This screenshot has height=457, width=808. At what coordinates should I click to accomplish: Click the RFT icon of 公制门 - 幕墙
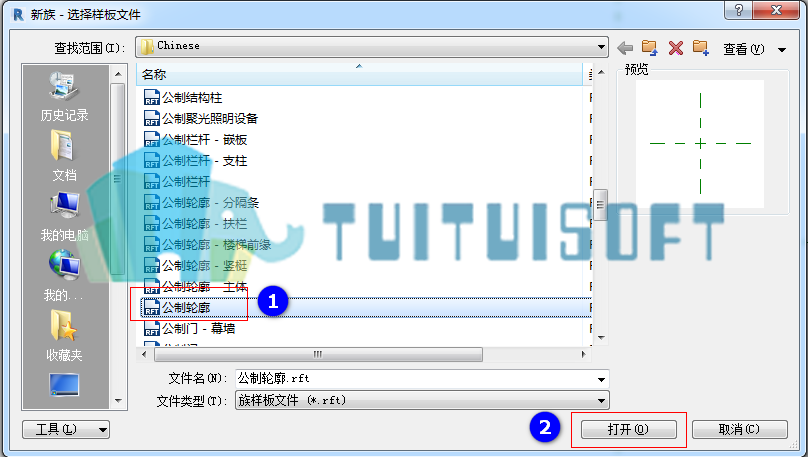(152, 329)
